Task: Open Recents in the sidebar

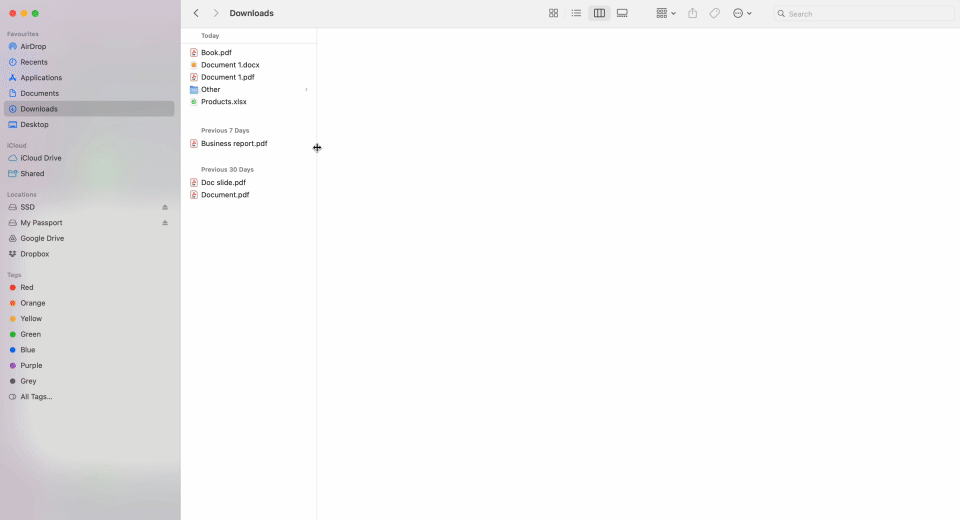Action: [x=89, y=62]
